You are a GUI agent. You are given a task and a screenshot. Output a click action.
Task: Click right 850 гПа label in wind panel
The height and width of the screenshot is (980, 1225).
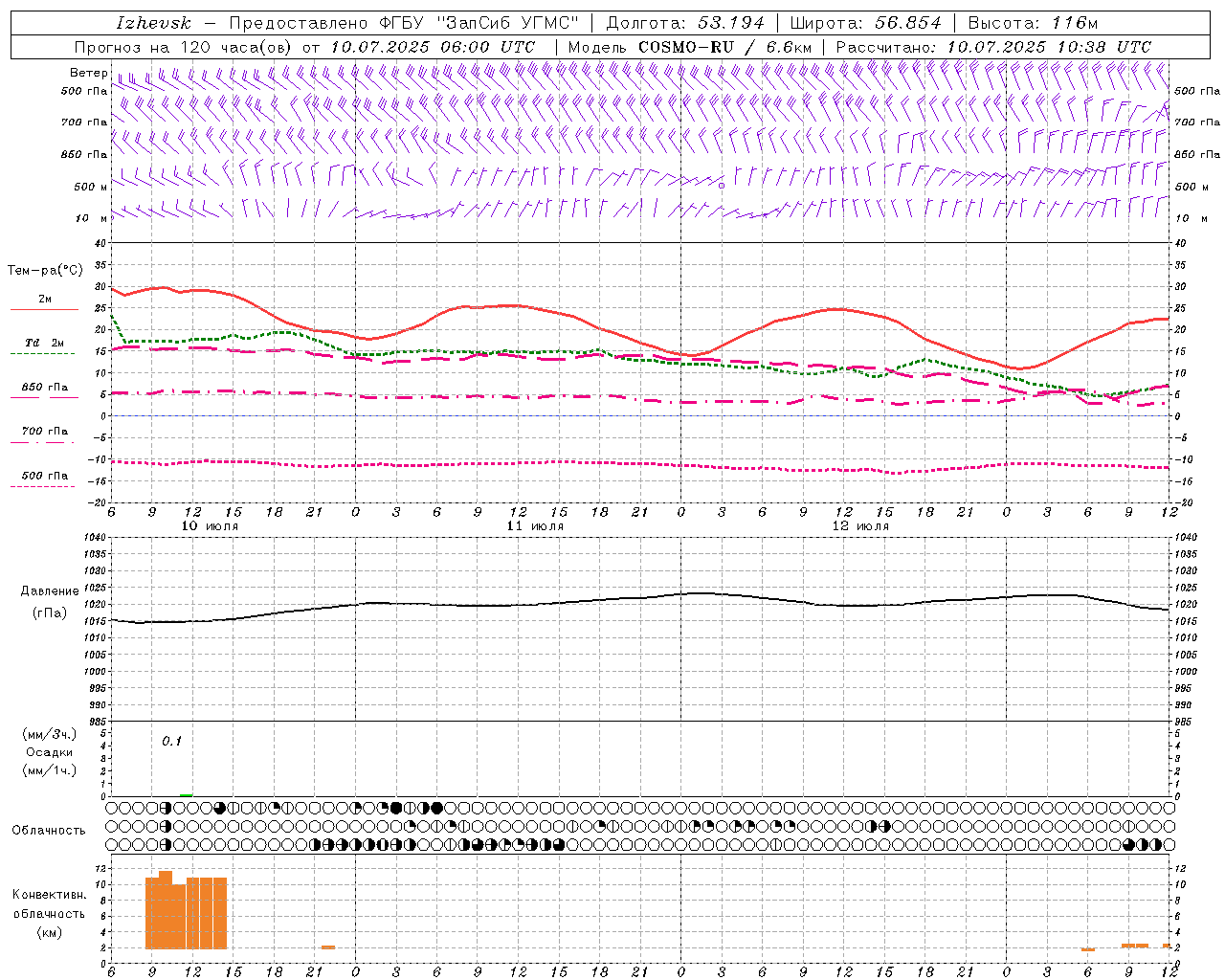point(1197,154)
